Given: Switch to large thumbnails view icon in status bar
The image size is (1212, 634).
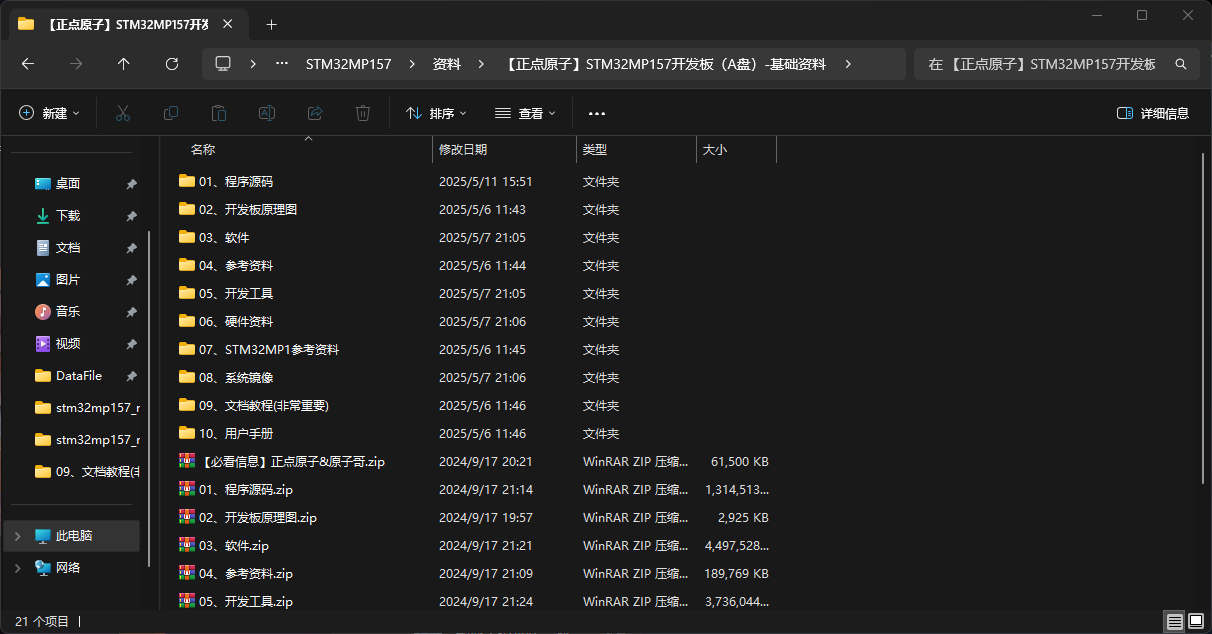Looking at the screenshot, I should (1196, 621).
